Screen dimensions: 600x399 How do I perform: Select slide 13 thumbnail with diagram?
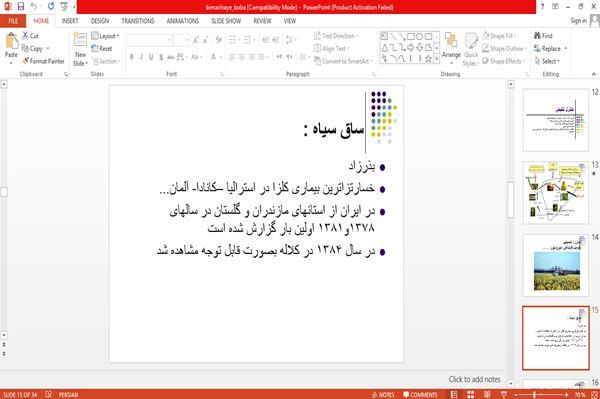556,192
